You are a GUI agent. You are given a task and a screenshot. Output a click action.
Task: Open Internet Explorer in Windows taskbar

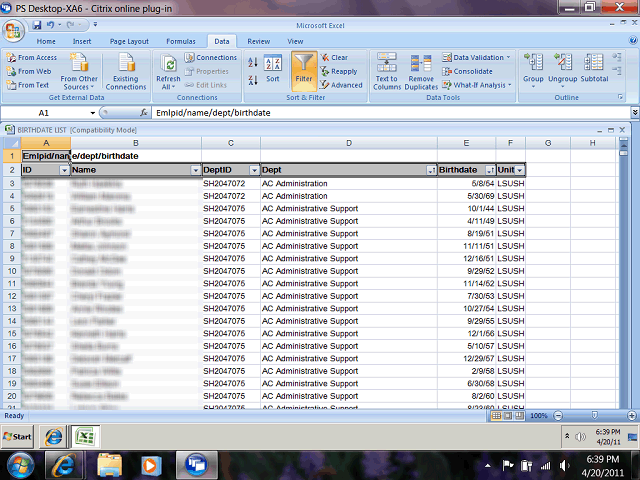(x=64, y=465)
